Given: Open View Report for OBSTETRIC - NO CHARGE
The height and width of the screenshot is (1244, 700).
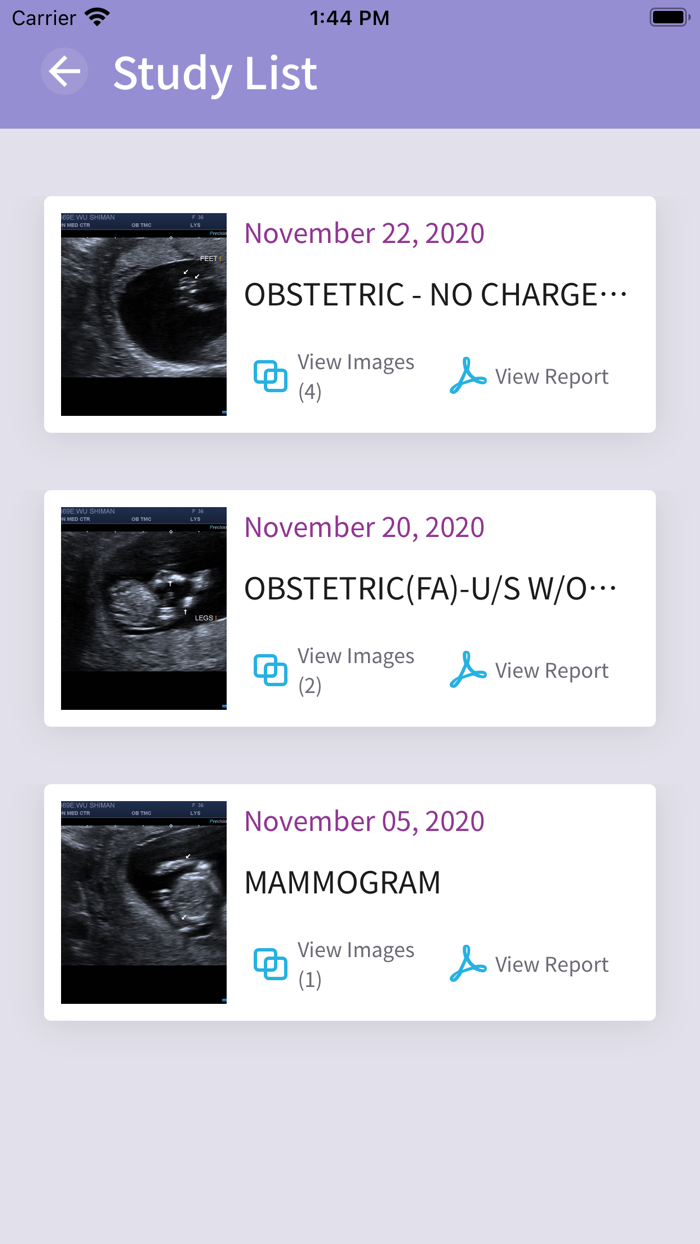Looking at the screenshot, I should [551, 376].
